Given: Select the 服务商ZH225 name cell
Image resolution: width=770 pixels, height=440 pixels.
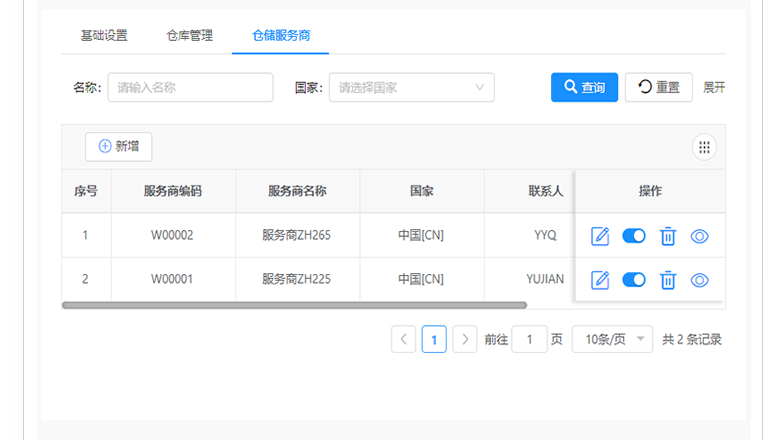Looking at the screenshot, I should pos(297,279).
